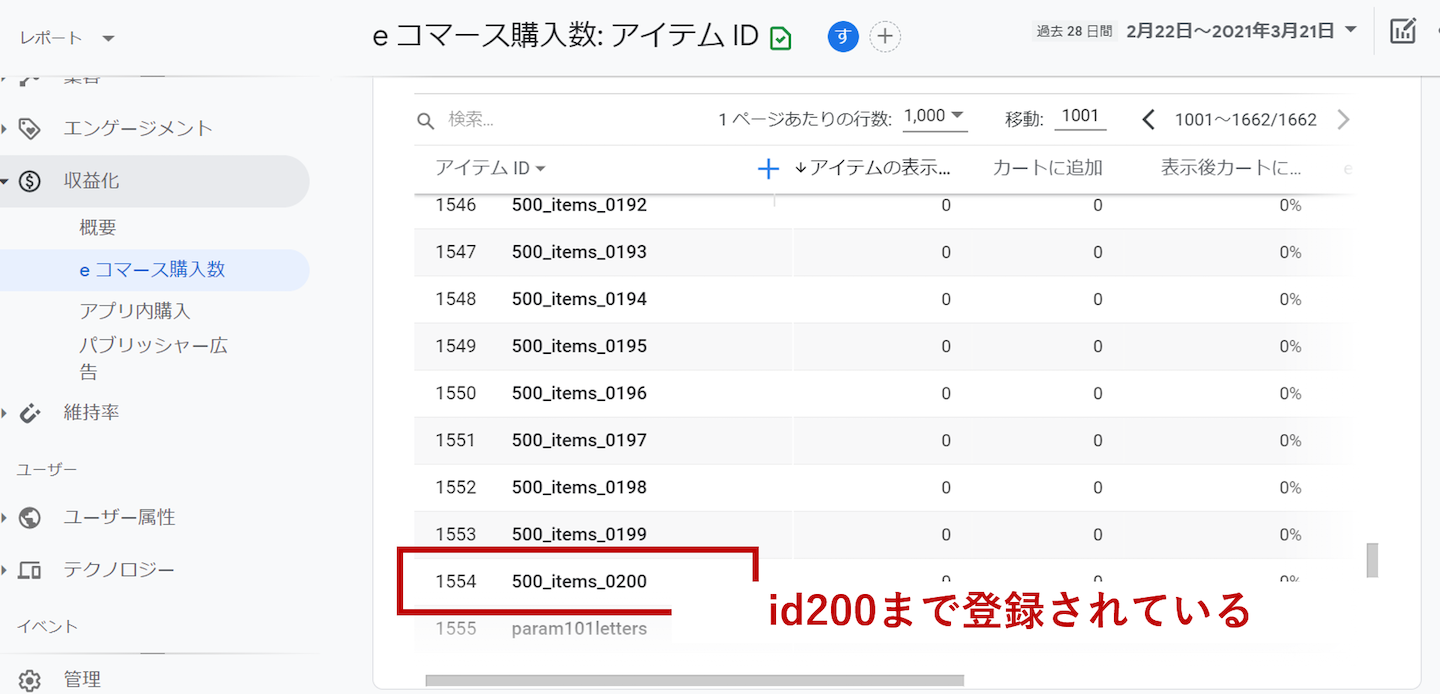Go to previous page of table rows
The image size is (1440, 694).
click(1148, 120)
